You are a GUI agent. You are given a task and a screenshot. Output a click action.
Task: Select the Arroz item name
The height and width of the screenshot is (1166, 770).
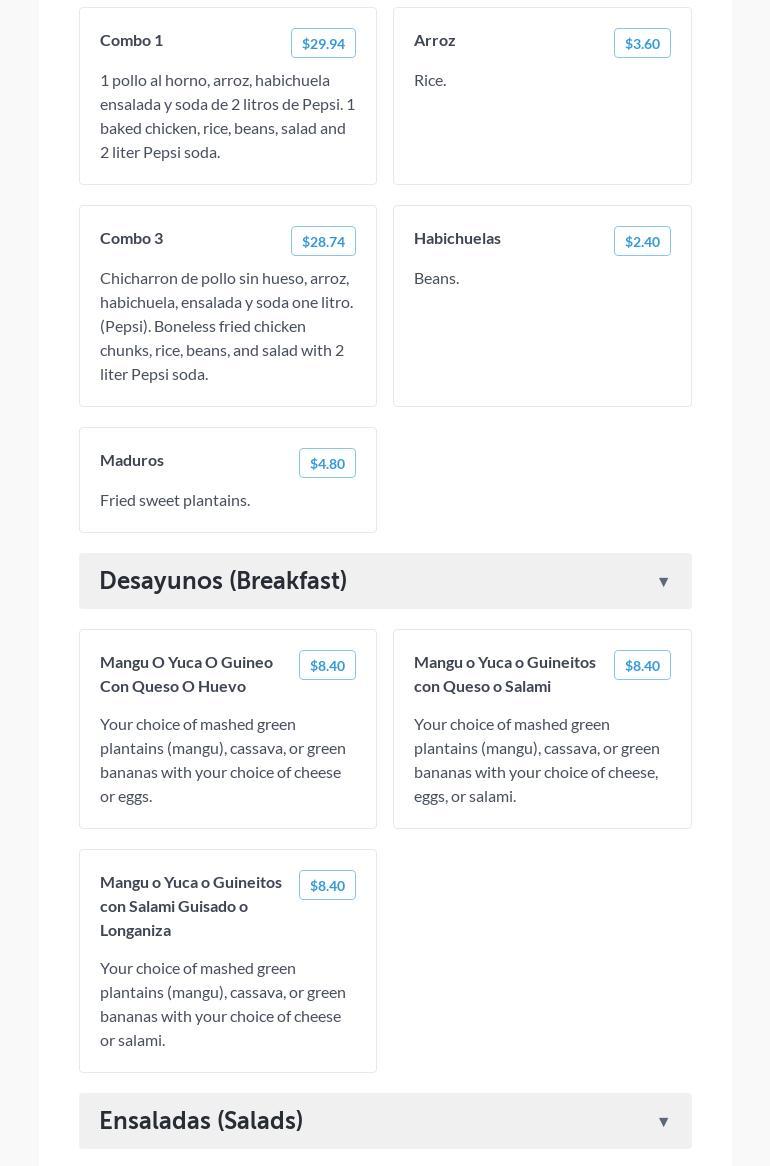click(434, 40)
